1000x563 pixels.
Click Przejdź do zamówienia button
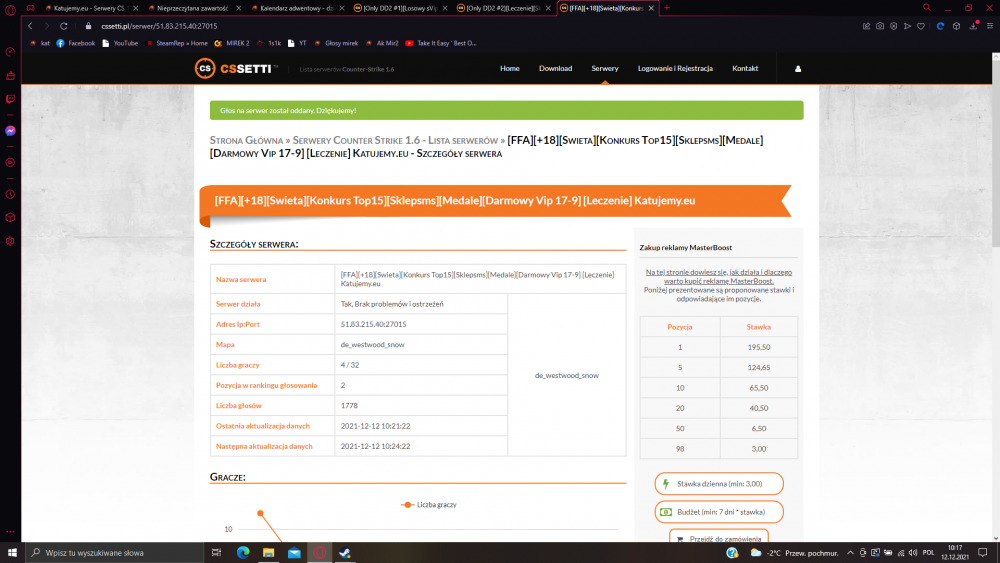(719, 538)
